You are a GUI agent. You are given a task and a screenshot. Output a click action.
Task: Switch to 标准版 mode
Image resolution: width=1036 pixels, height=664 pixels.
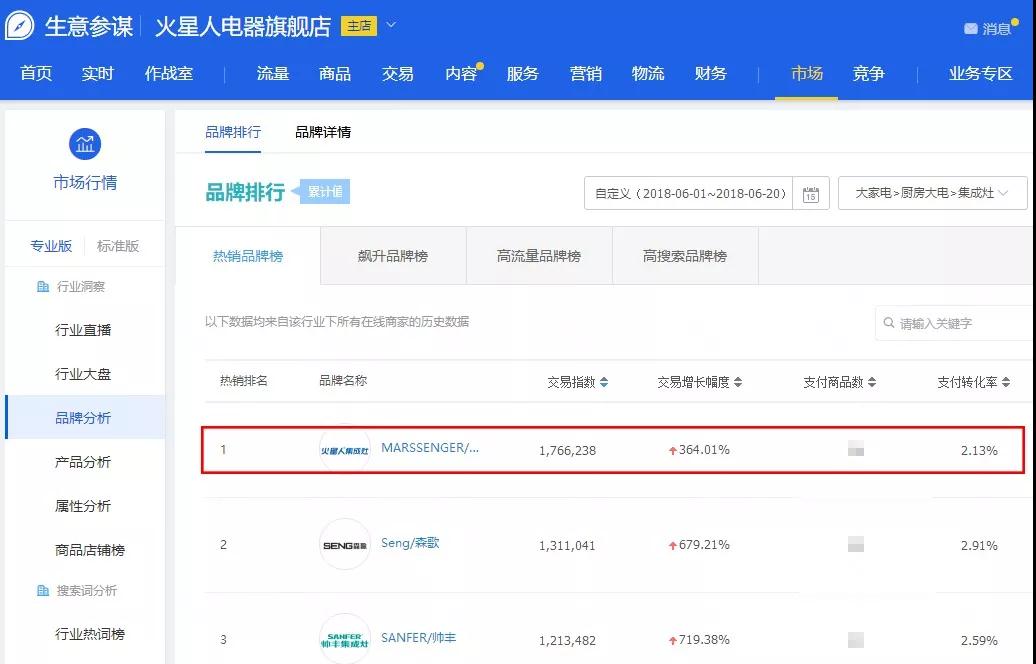pyautogui.click(x=118, y=246)
